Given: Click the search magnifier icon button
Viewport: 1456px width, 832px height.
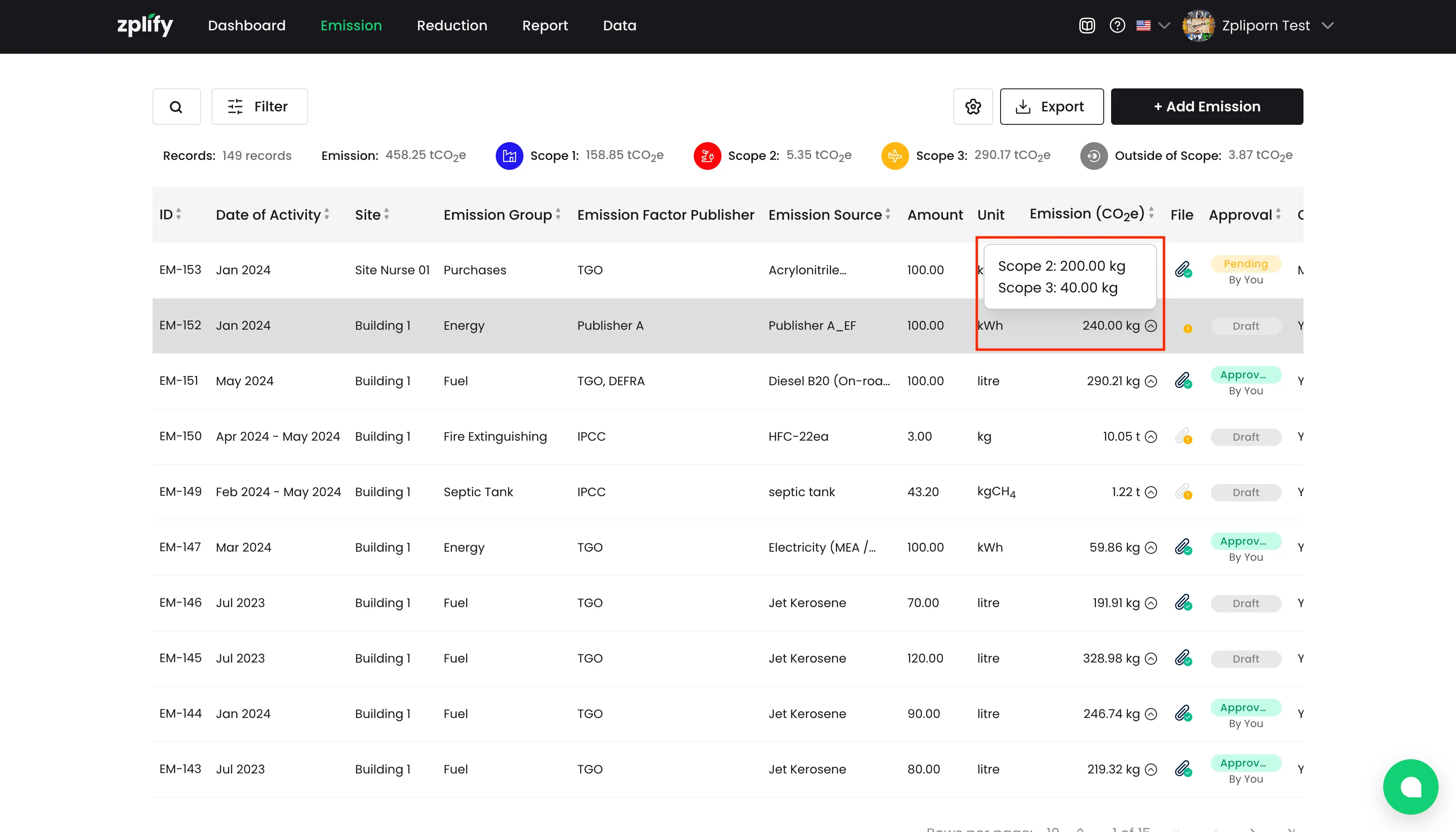Looking at the screenshot, I should pos(176,106).
